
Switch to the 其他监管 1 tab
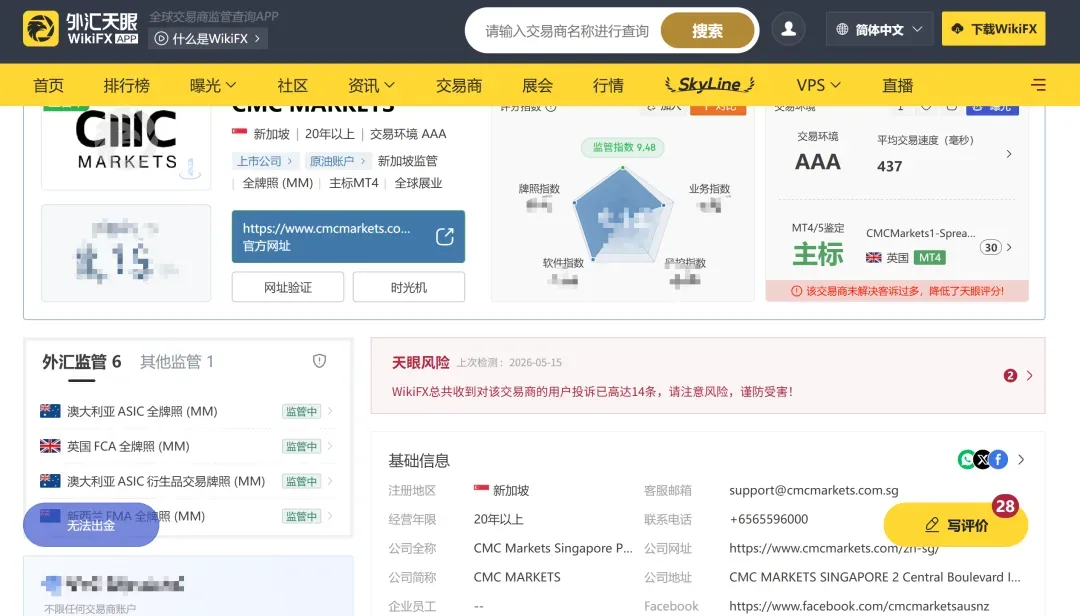pyautogui.click(x=176, y=361)
